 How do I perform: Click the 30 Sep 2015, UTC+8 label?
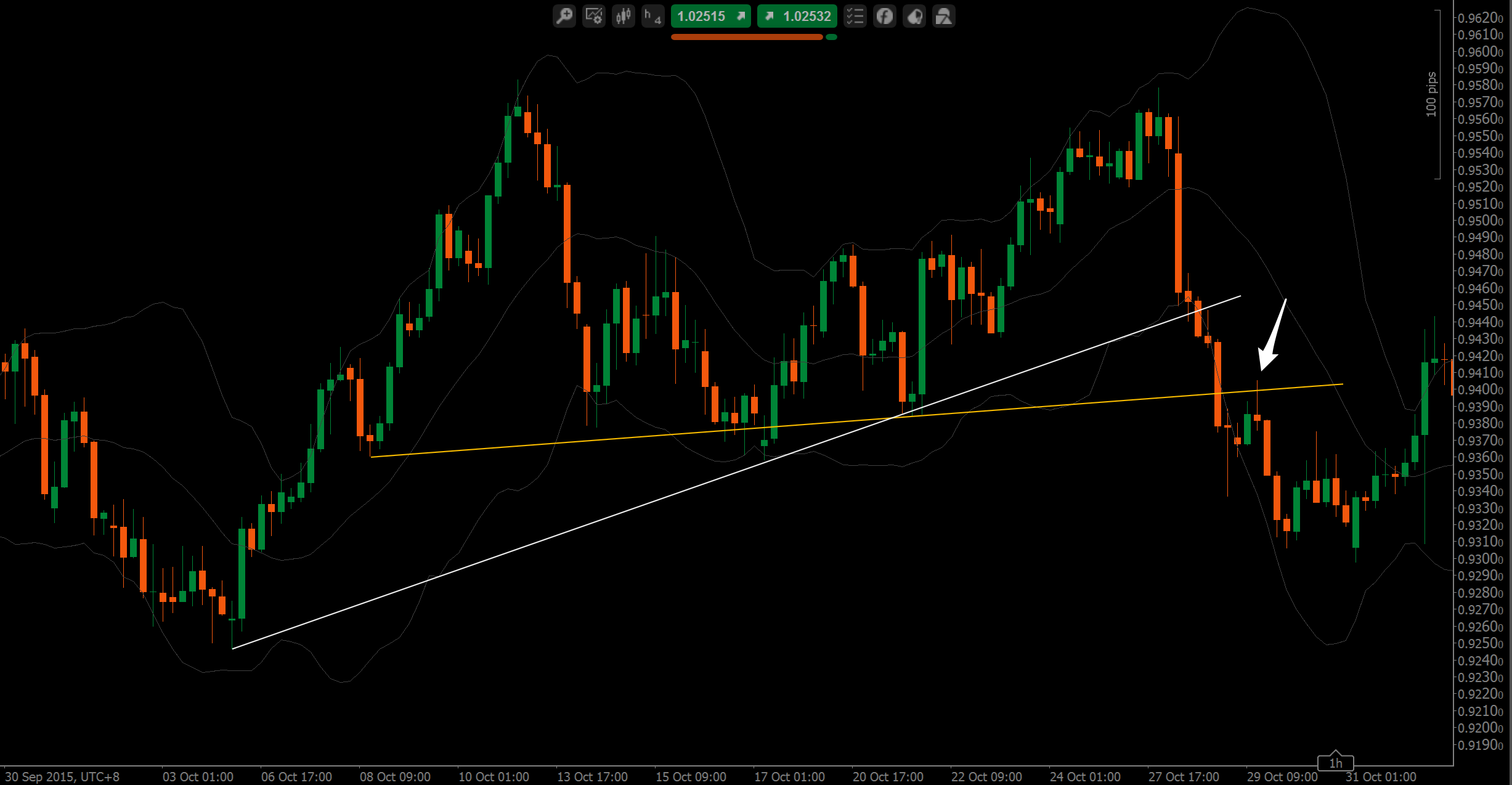tap(62, 776)
